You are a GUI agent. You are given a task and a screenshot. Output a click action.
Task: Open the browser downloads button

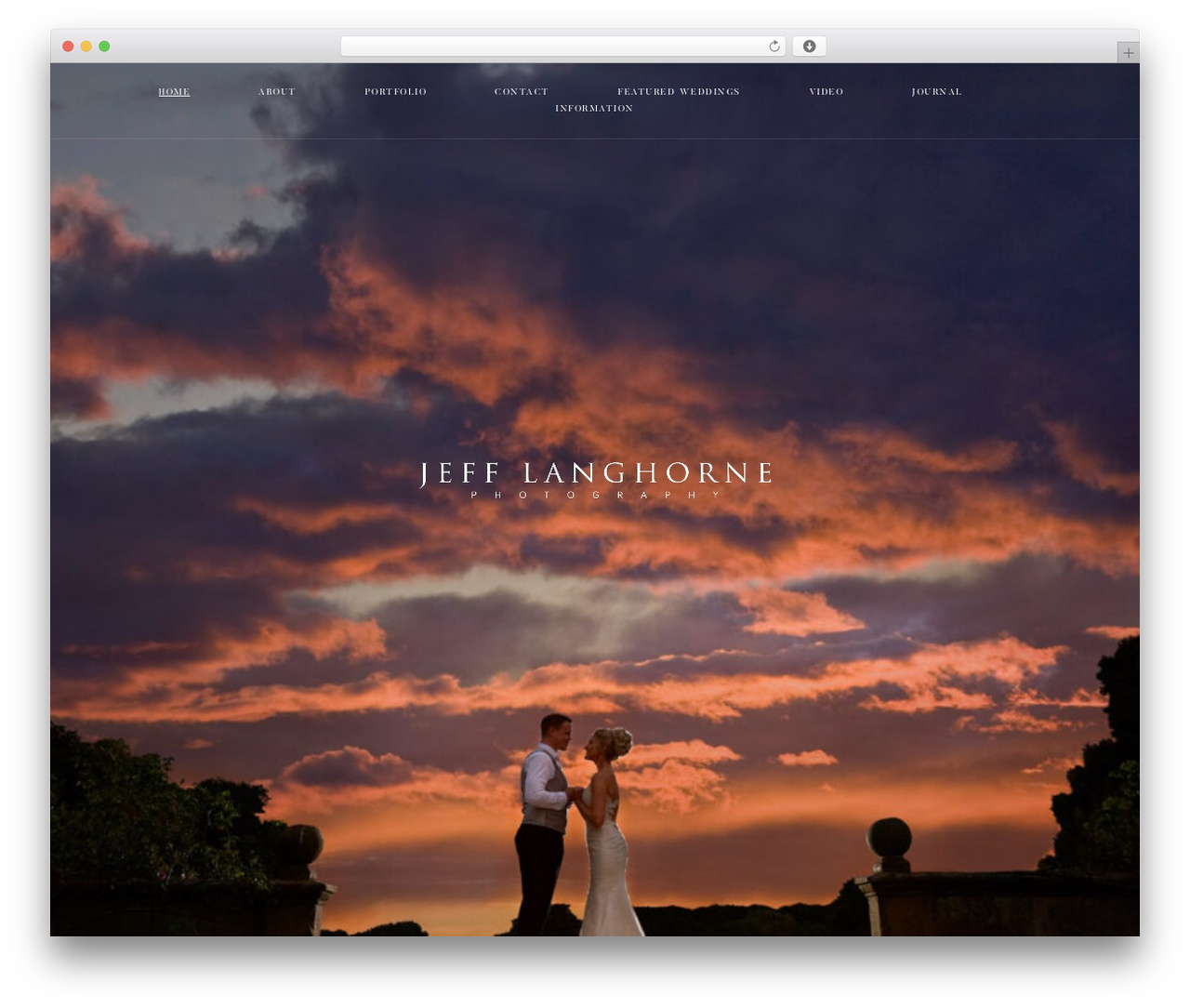click(x=809, y=46)
